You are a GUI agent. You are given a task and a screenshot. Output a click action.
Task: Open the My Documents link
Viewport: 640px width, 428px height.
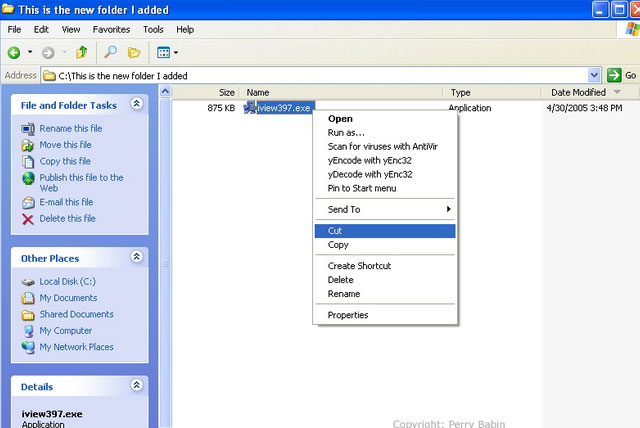point(68,298)
